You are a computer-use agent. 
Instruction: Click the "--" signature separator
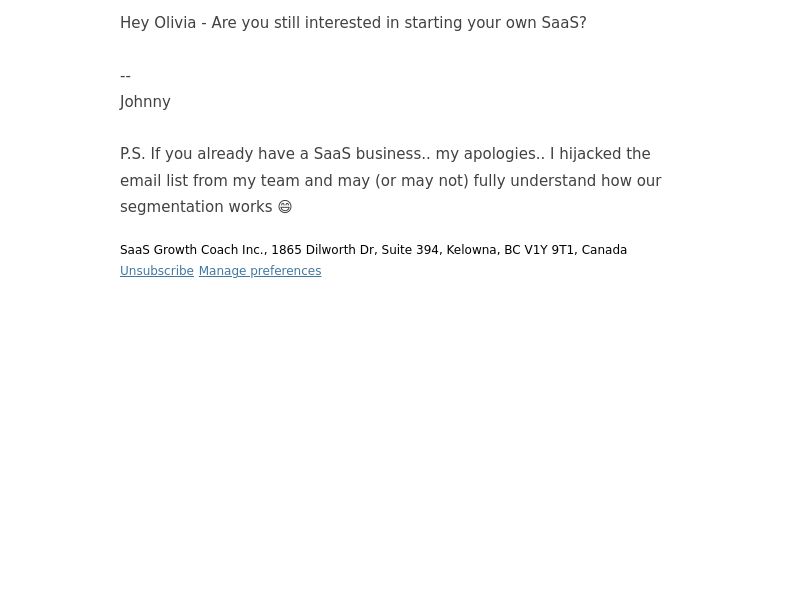[x=125, y=76]
